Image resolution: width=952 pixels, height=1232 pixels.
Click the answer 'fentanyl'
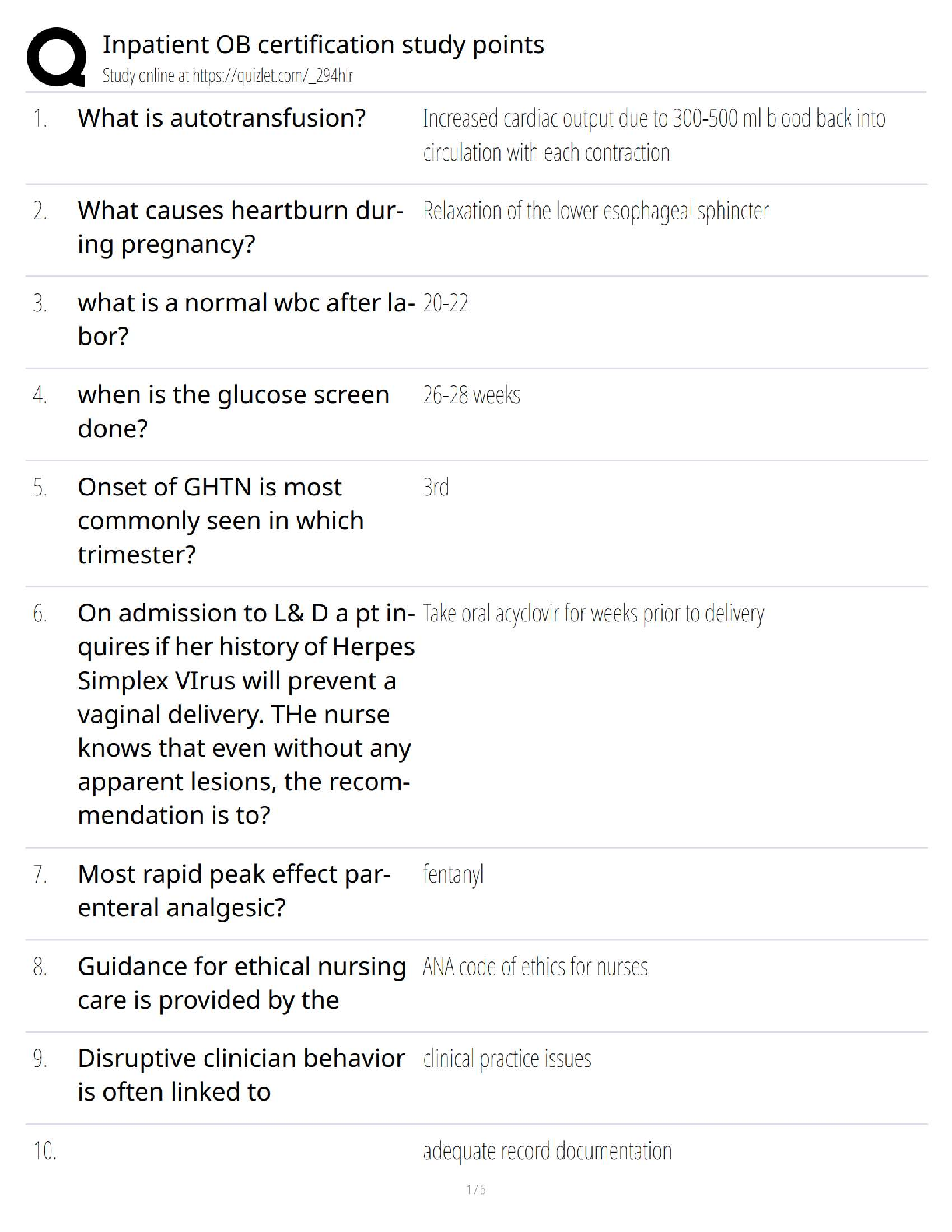click(453, 874)
